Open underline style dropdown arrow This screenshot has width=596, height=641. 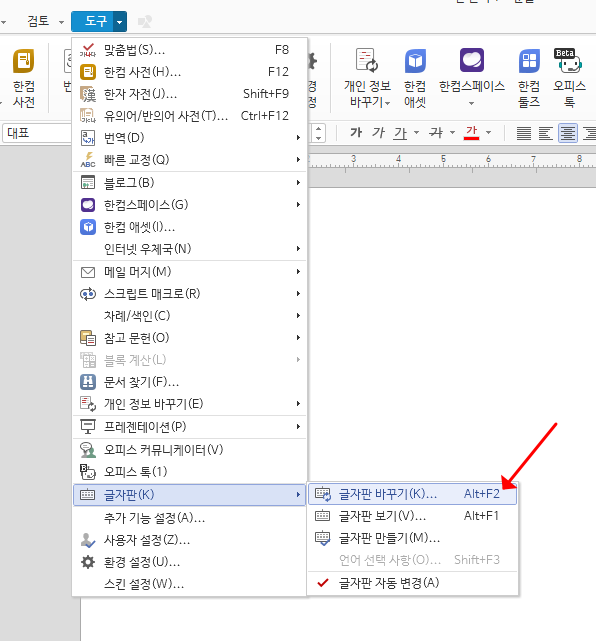[x=417, y=132]
